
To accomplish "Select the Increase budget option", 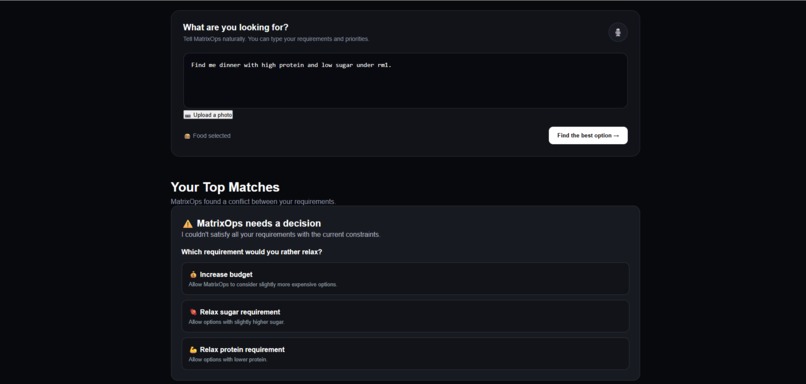I will pos(405,278).
